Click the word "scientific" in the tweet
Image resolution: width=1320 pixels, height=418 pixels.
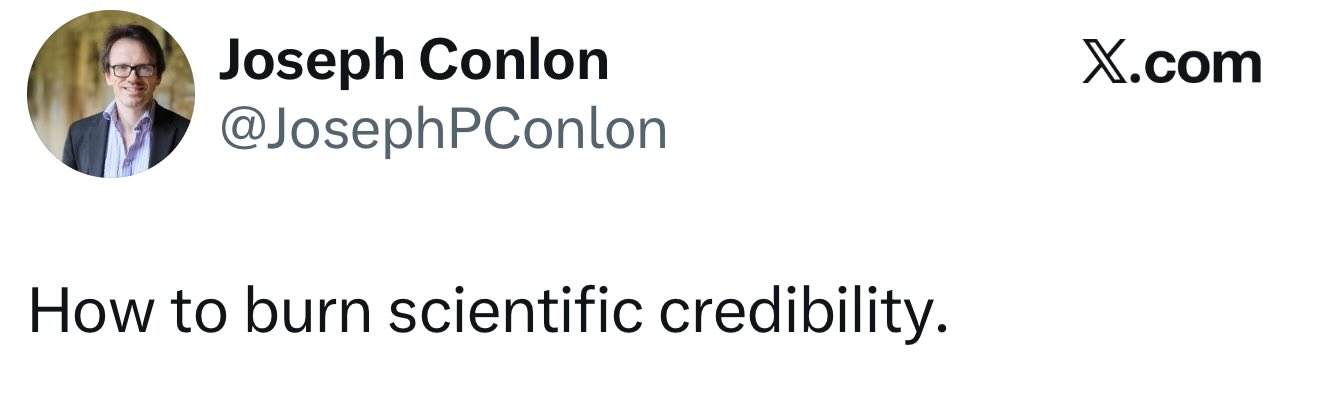514,314
